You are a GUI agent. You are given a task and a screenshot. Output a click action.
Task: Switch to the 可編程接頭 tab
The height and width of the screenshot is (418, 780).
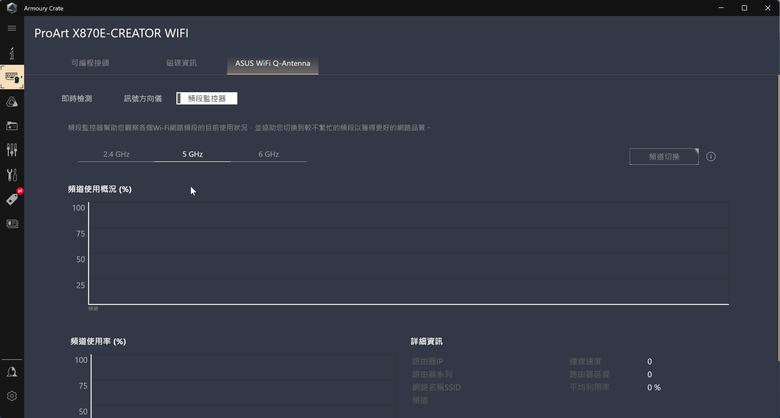90,63
